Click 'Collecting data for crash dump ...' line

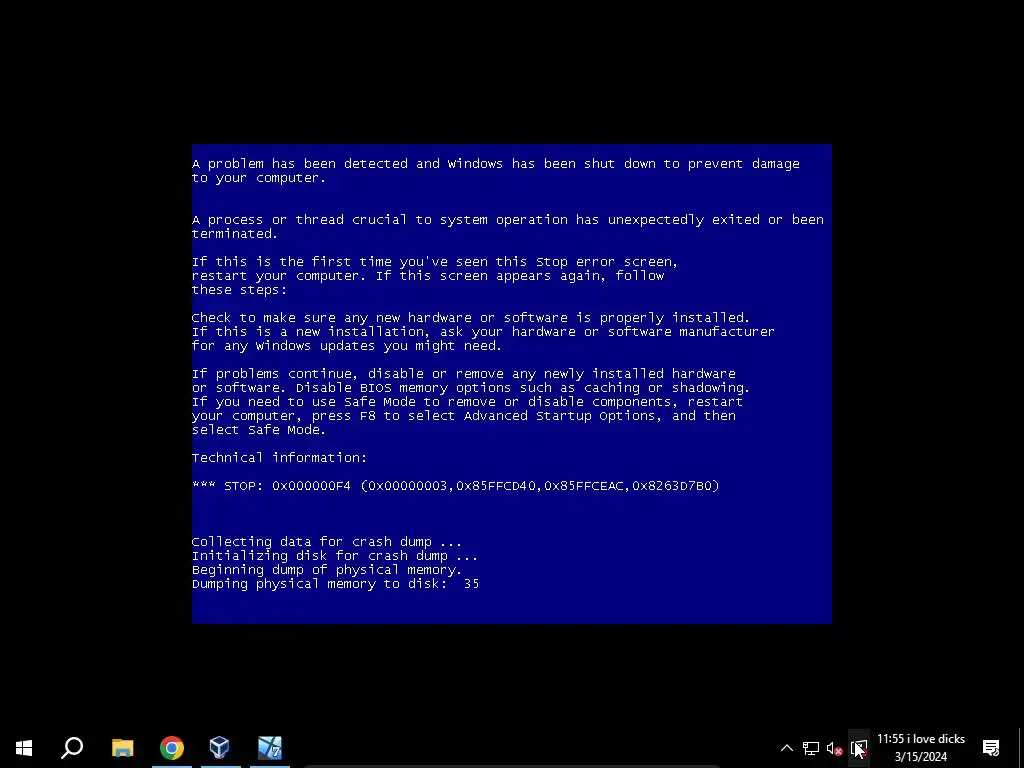tap(327, 542)
